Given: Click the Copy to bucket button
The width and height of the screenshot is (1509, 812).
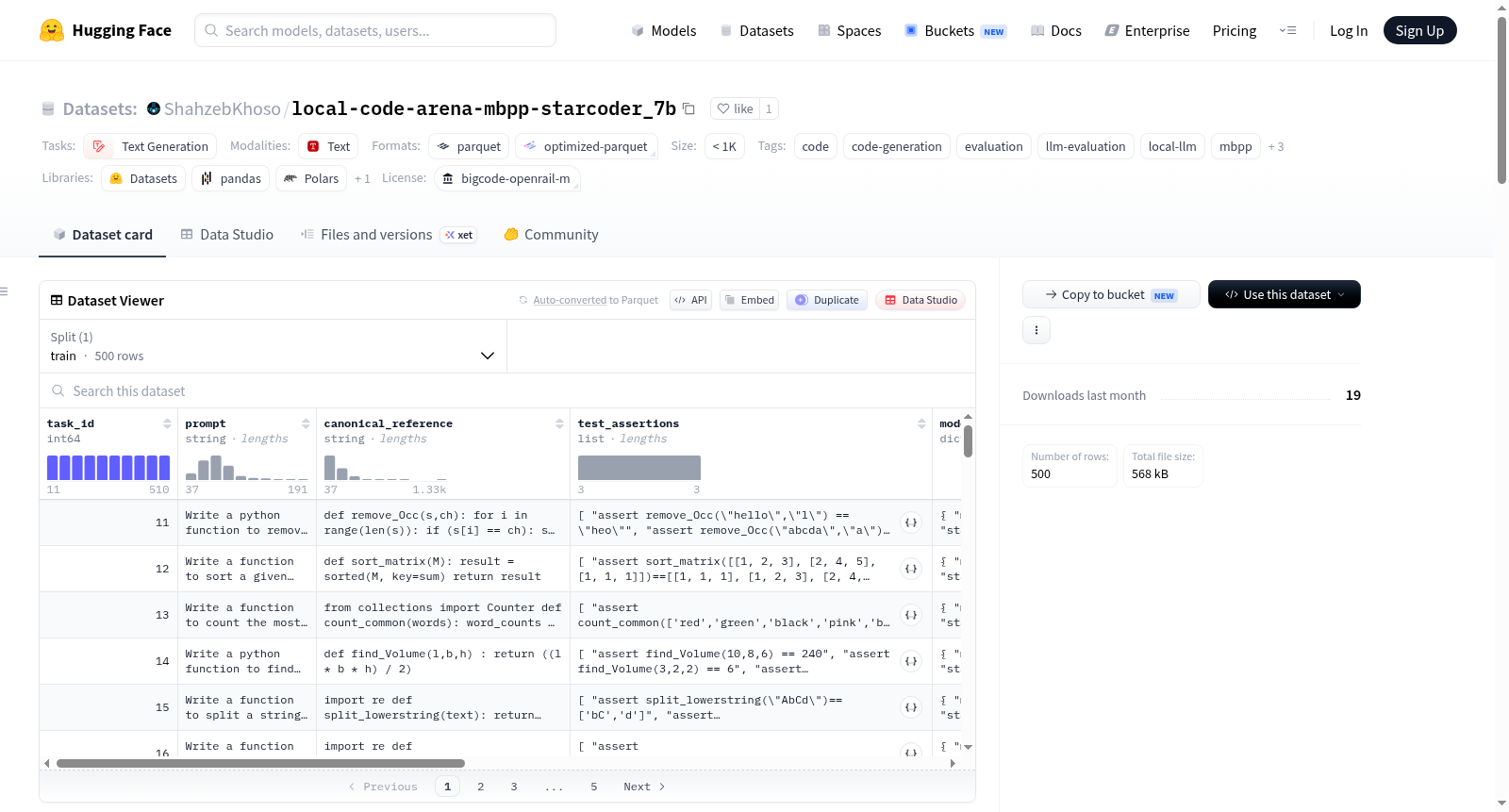Looking at the screenshot, I should click(1111, 294).
